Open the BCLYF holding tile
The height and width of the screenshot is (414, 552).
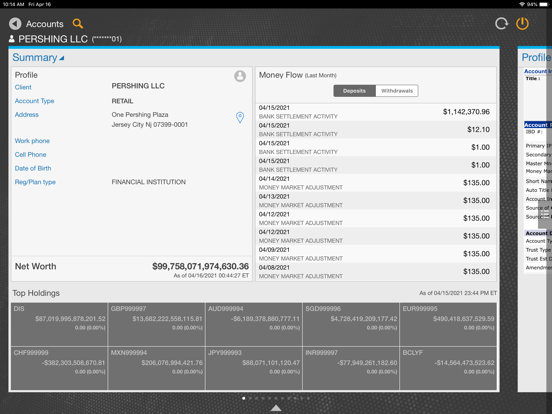(448, 368)
